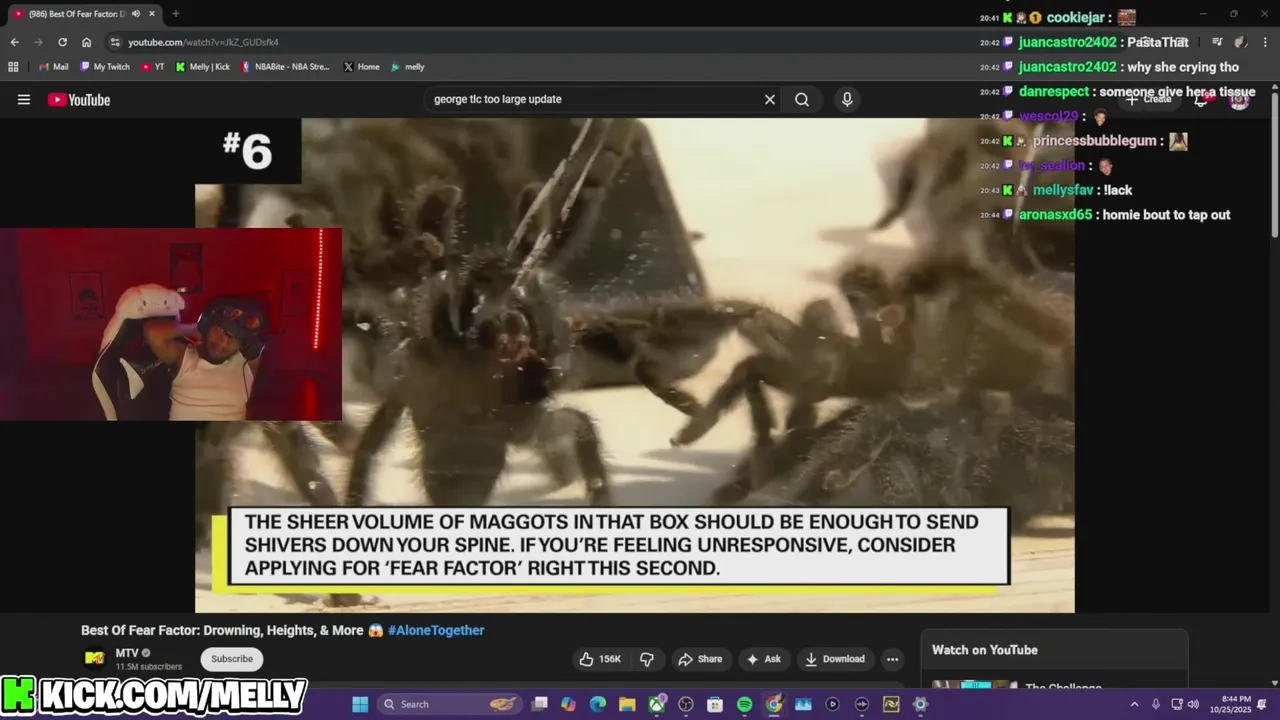
Task: Open Task View on the taskbar
Action: (x=540, y=704)
